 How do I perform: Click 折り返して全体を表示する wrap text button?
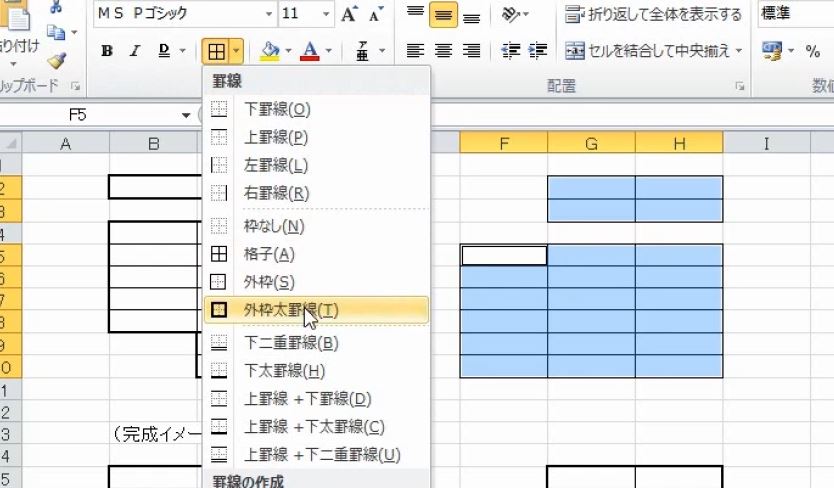point(653,14)
